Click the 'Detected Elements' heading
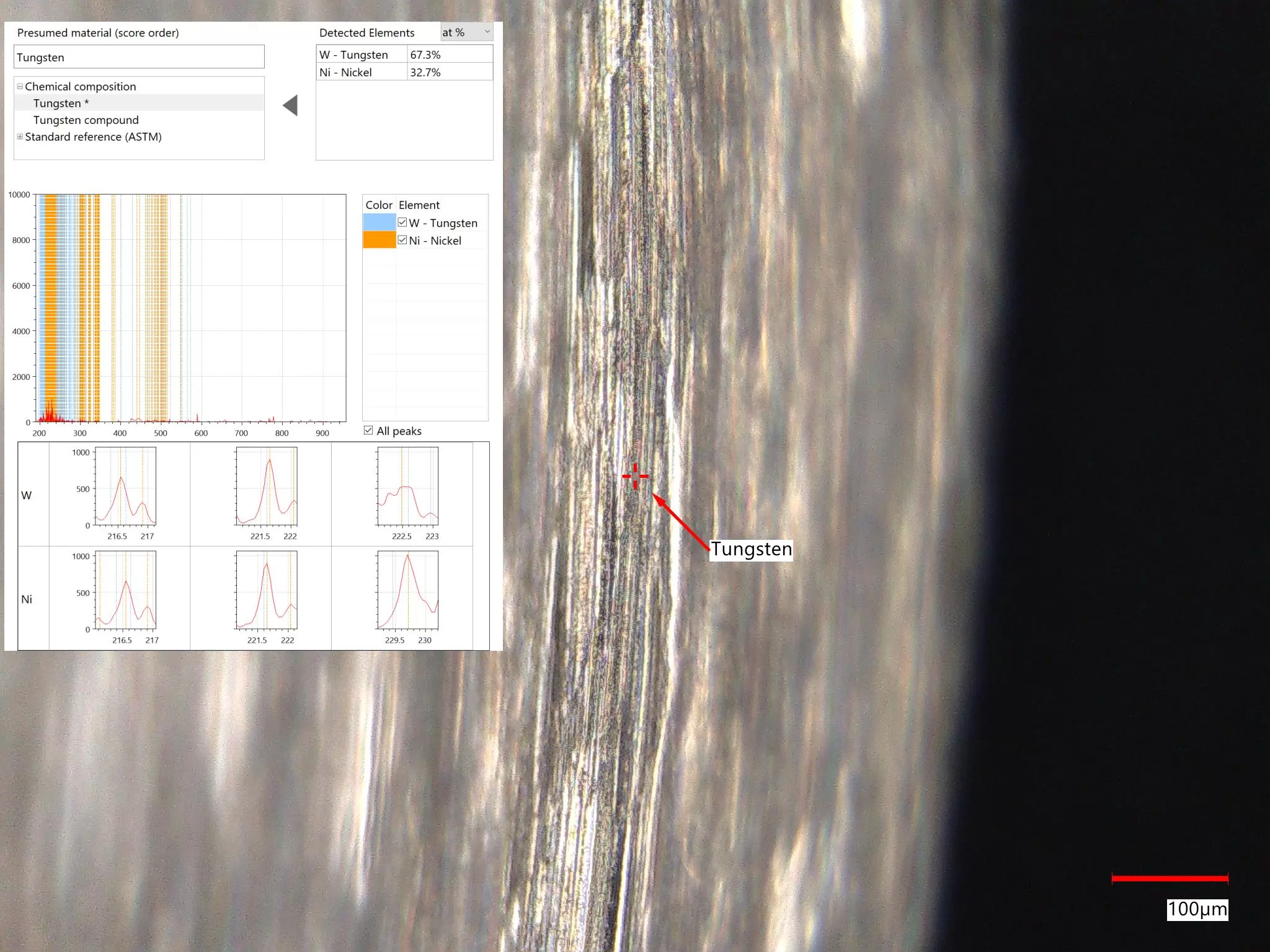Image resolution: width=1270 pixels, height=952 pixels. (366, 33)
